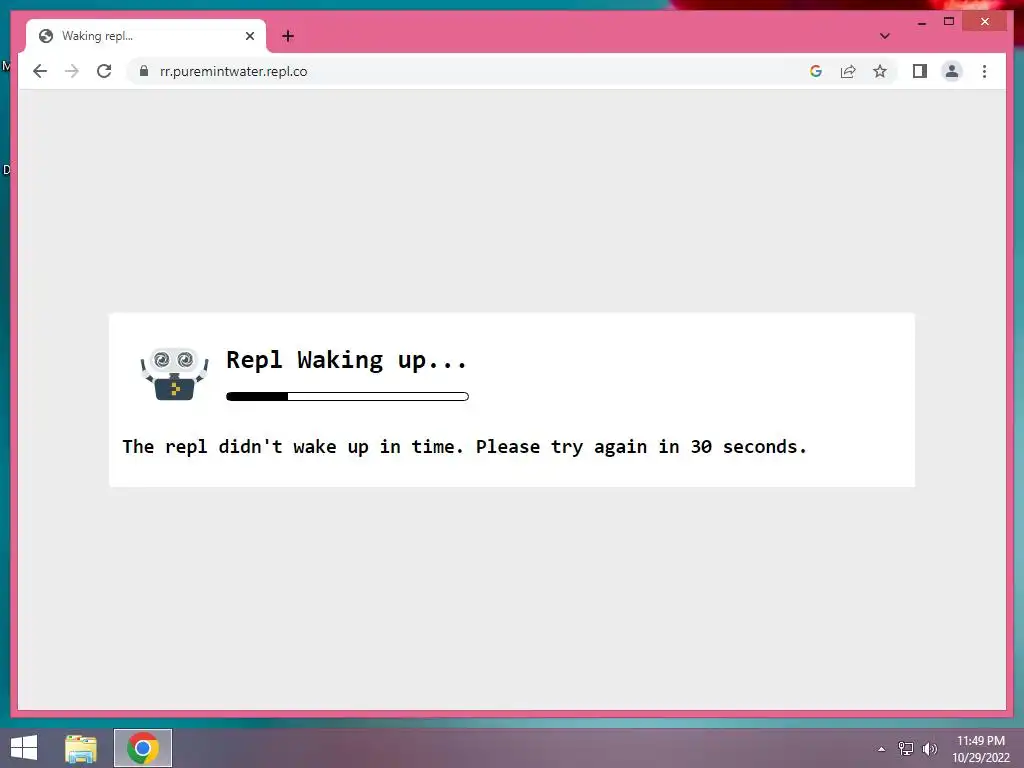Open the volume speaker icon
Image resolution: width=1024 pixels, height=768 pixels.
(x=930, y=749)
